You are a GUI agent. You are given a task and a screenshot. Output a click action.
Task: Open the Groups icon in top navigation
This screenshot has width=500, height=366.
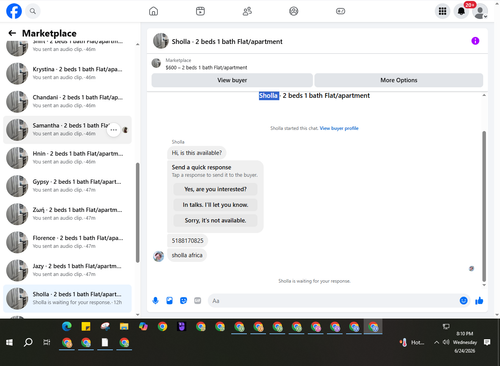click(294, 11)
